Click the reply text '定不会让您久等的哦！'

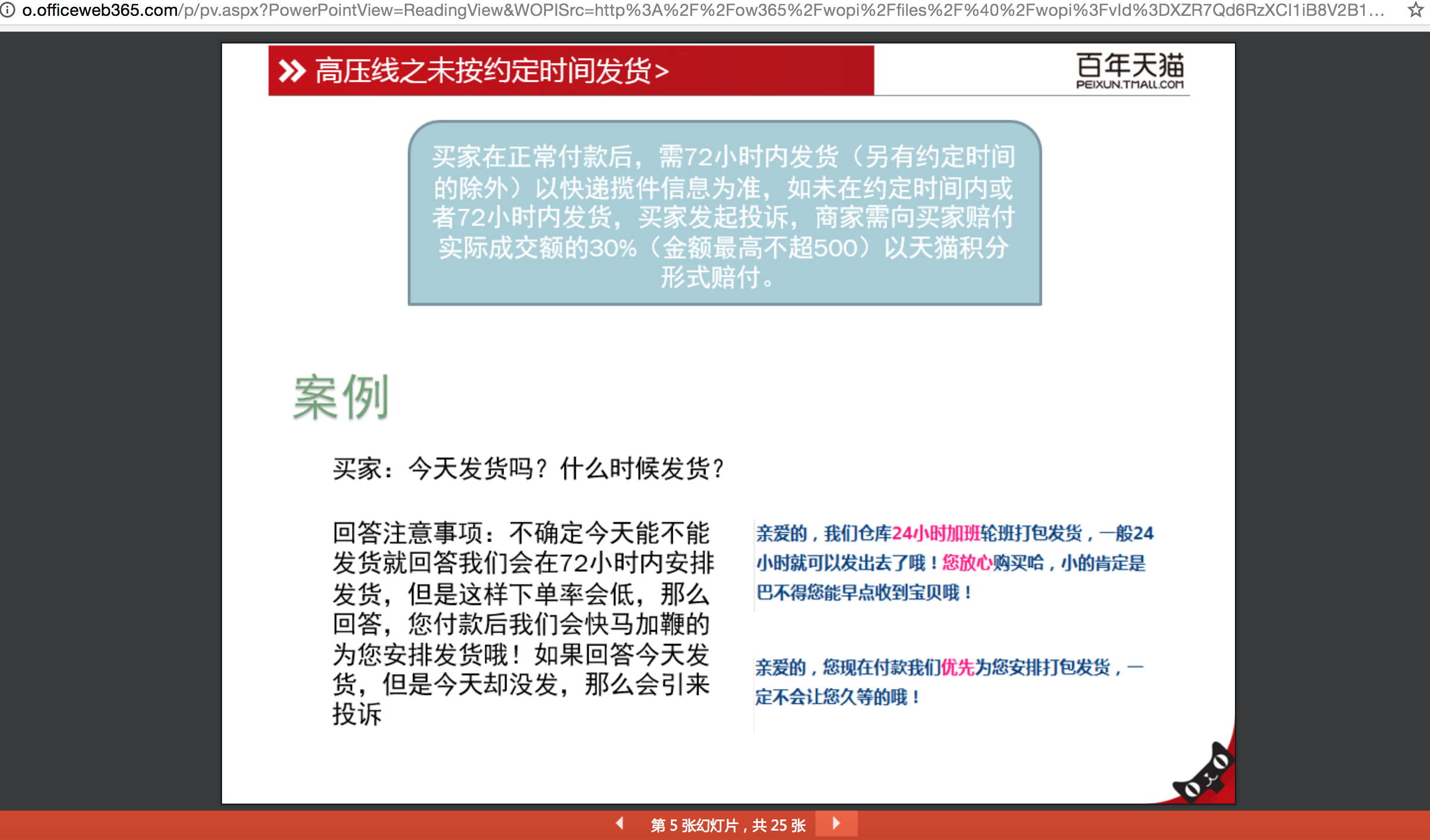coord(837,697)
